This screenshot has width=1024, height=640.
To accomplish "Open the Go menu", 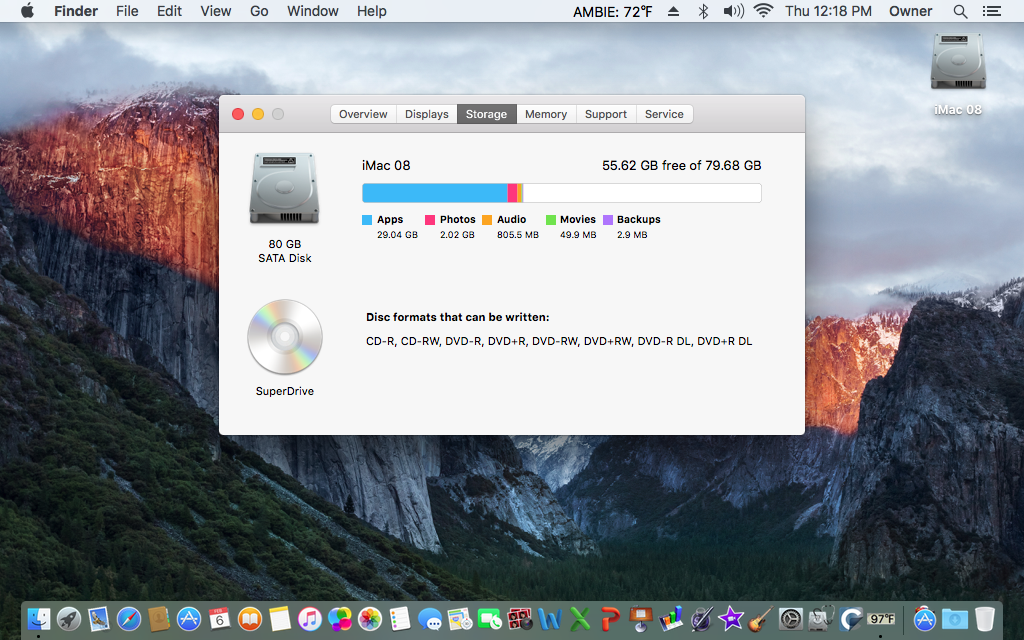I will pos(259,11).
